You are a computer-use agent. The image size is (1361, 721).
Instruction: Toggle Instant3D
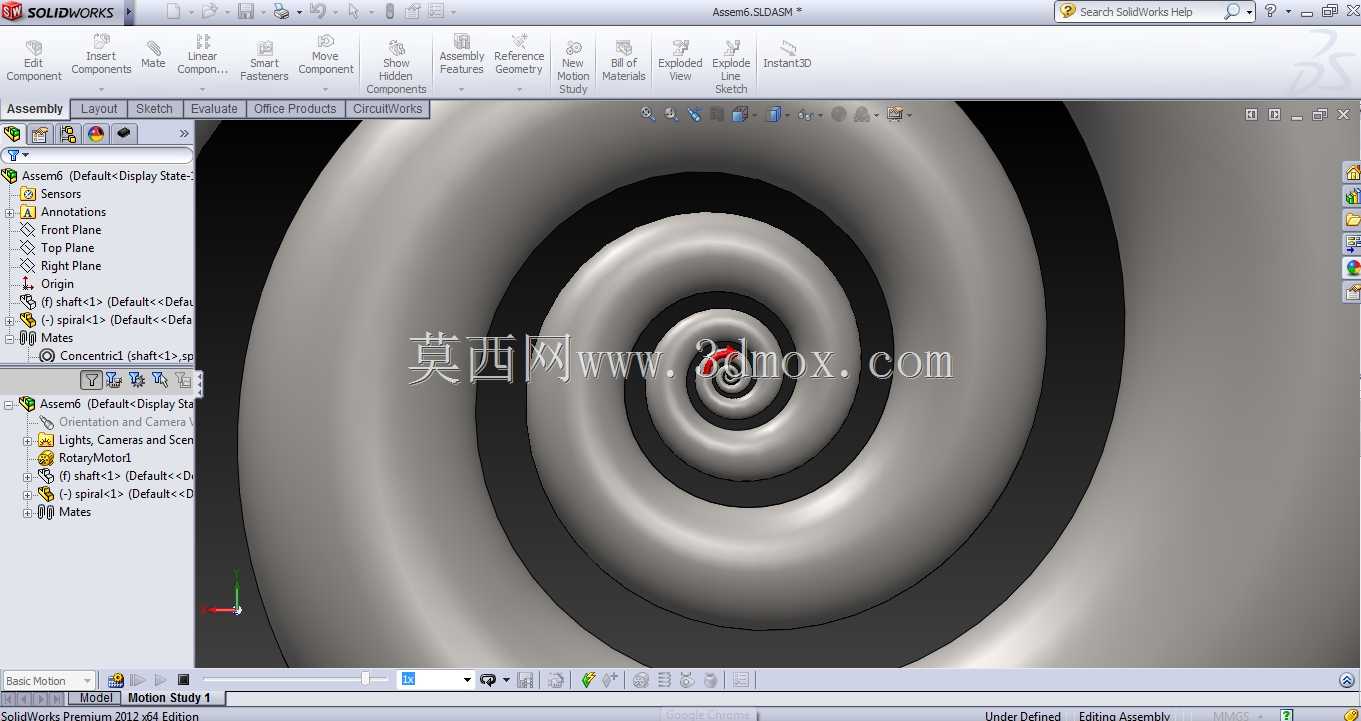(787, 55)
